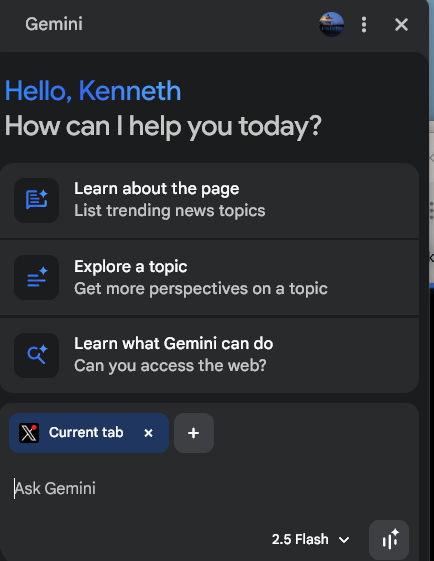The width and height of the screenshot is (434, 561).
Task: Focus the Ask Gemini input field
Action: tap(209, 488)
